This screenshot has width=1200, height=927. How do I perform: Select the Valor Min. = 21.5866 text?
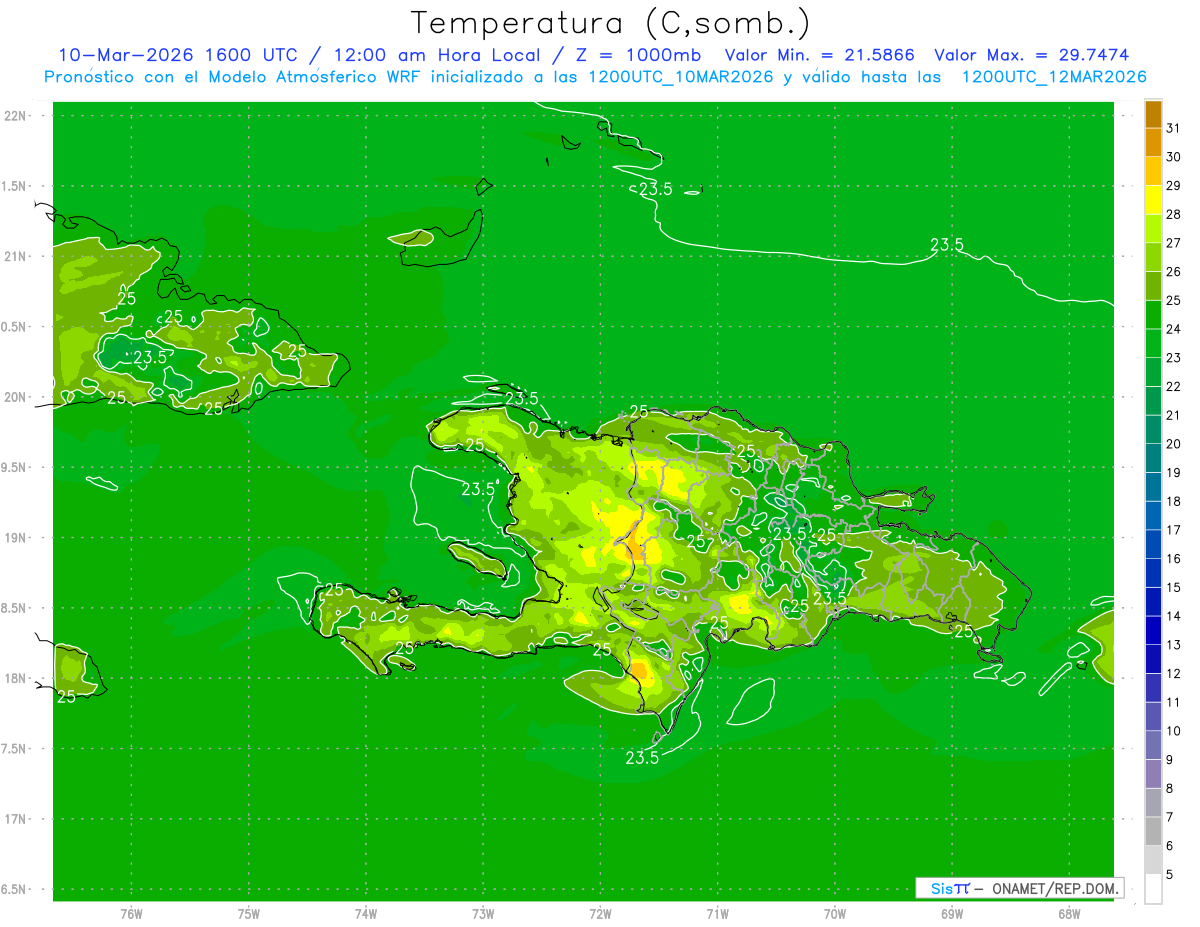click(819, 55)
